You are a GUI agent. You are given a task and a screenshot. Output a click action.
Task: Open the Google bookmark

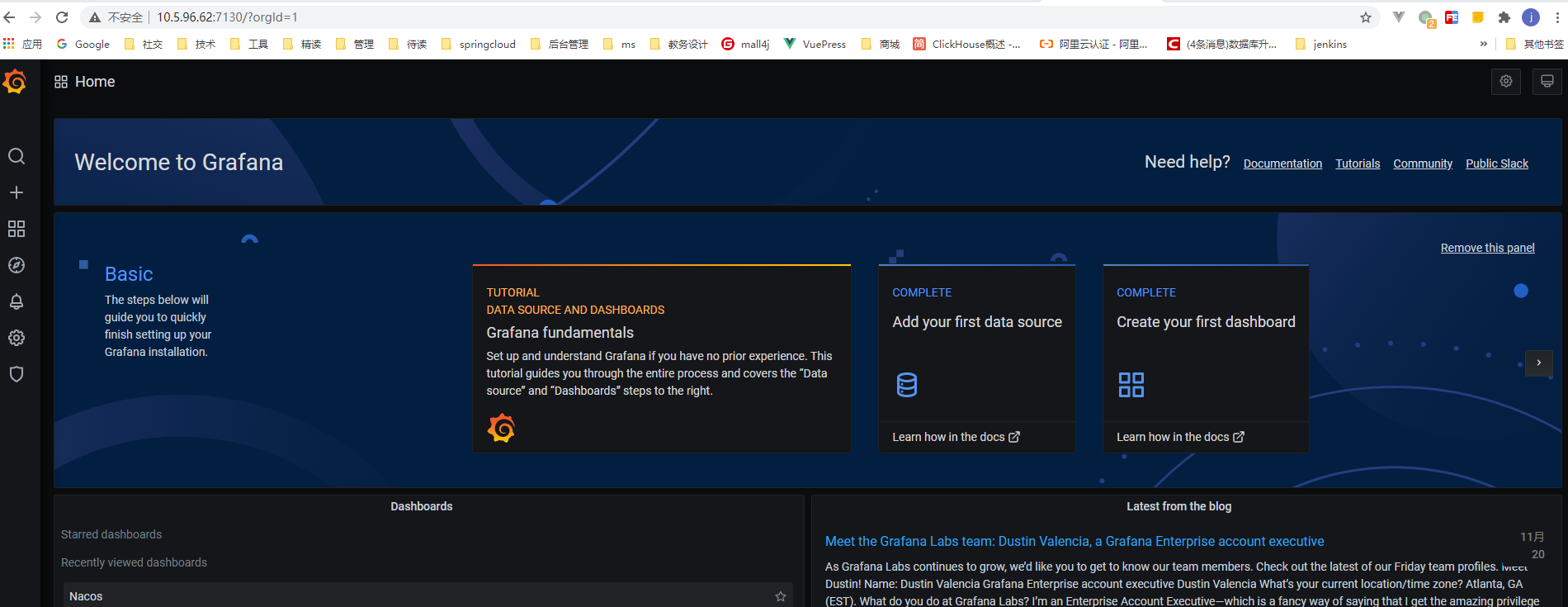coord(83,44)
